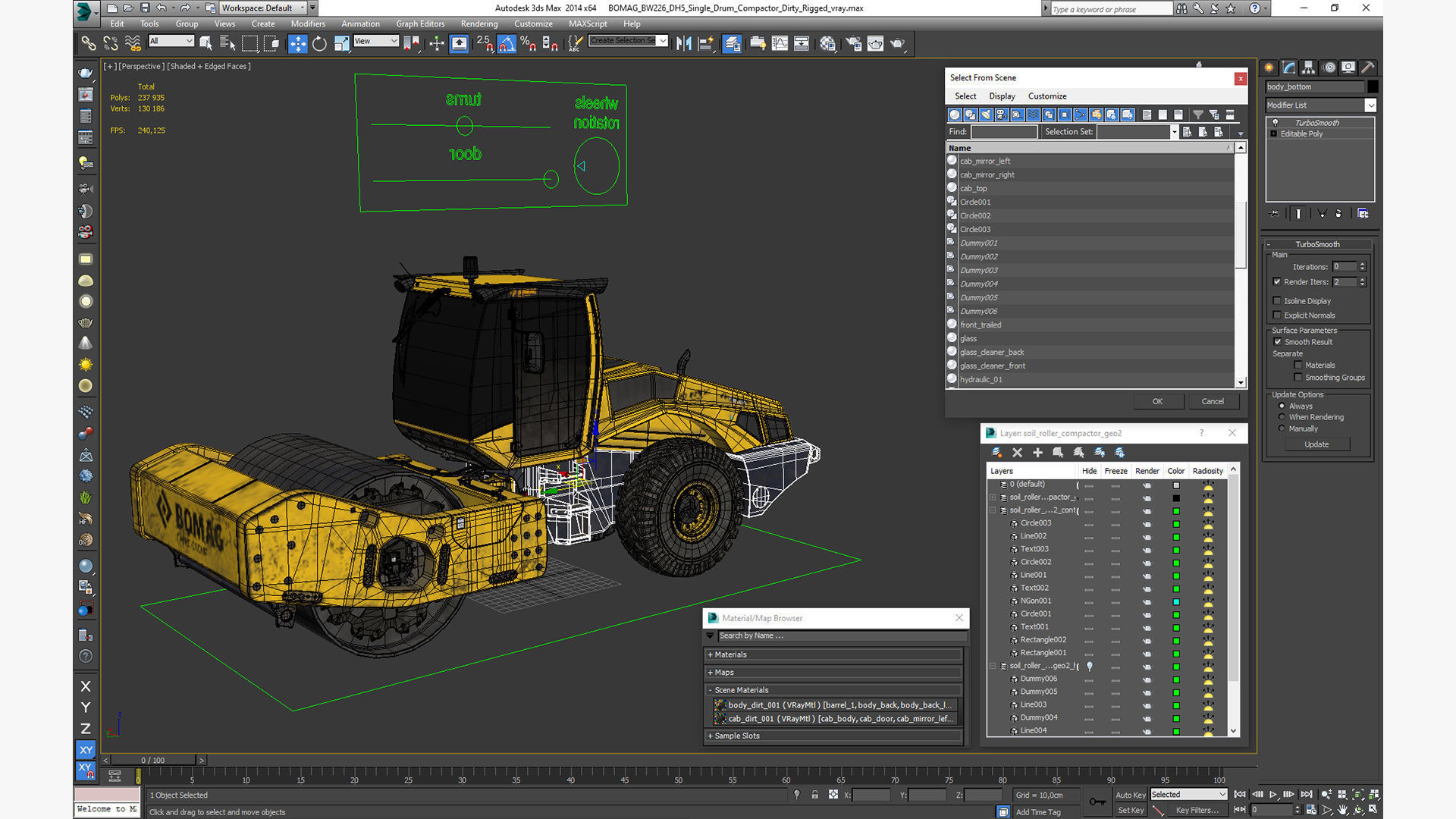Select the Select and Uniform Scale tool
The width and height of the screenshot is (1456, 819).
pos(341,44)
